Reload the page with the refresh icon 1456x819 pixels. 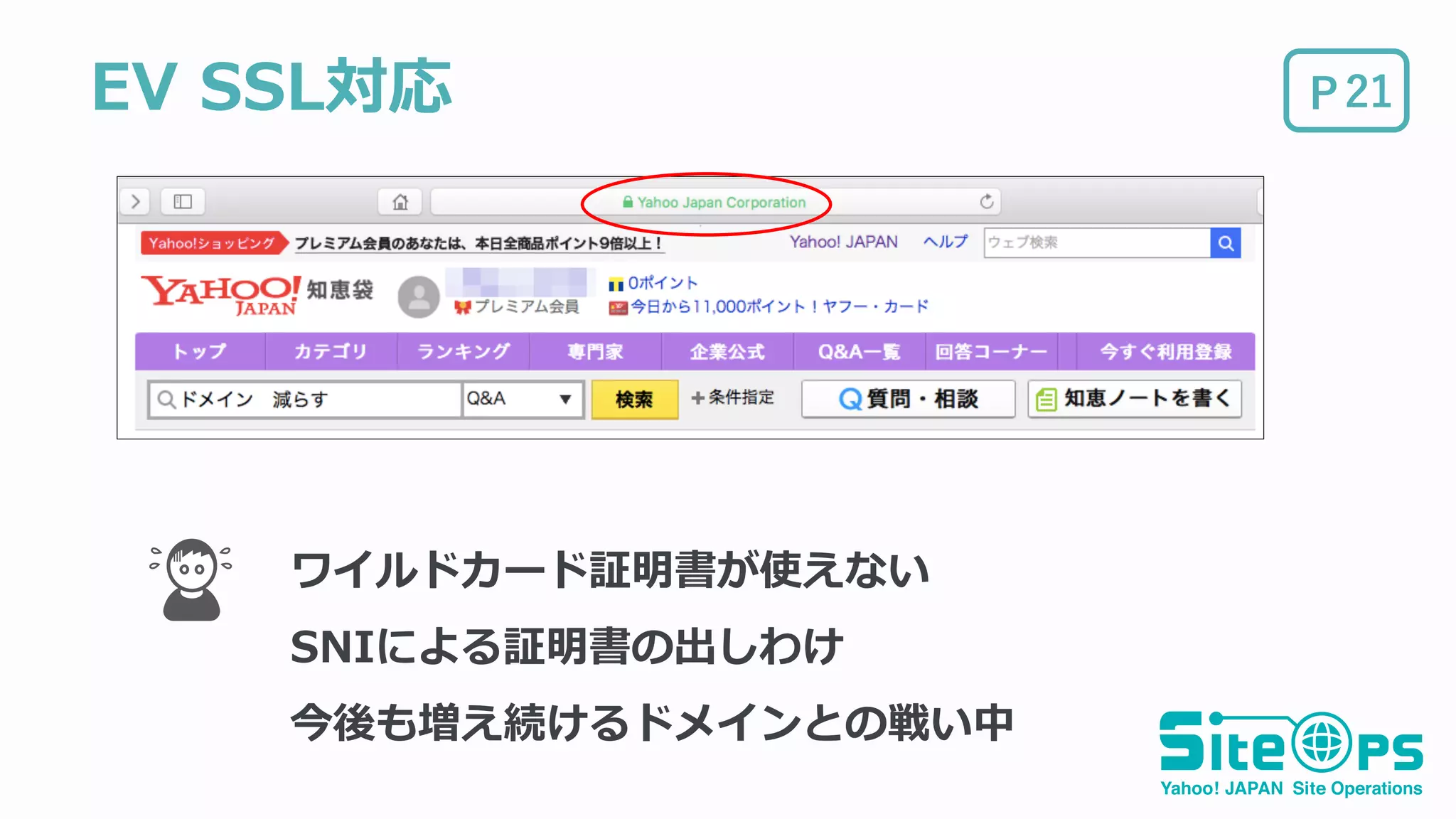[986, 202]
